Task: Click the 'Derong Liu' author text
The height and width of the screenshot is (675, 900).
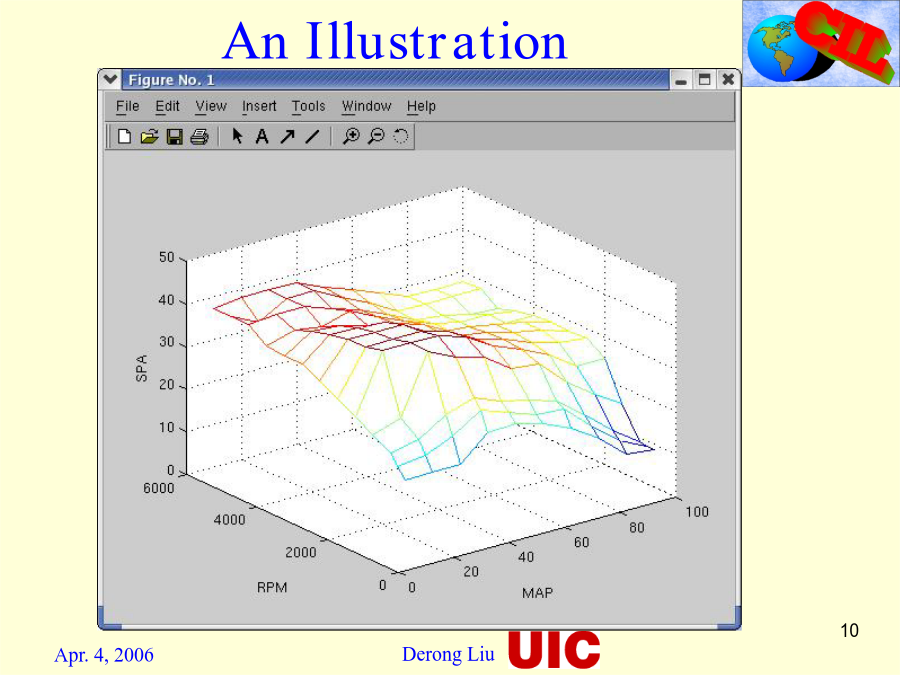Action: pos(448,654)
